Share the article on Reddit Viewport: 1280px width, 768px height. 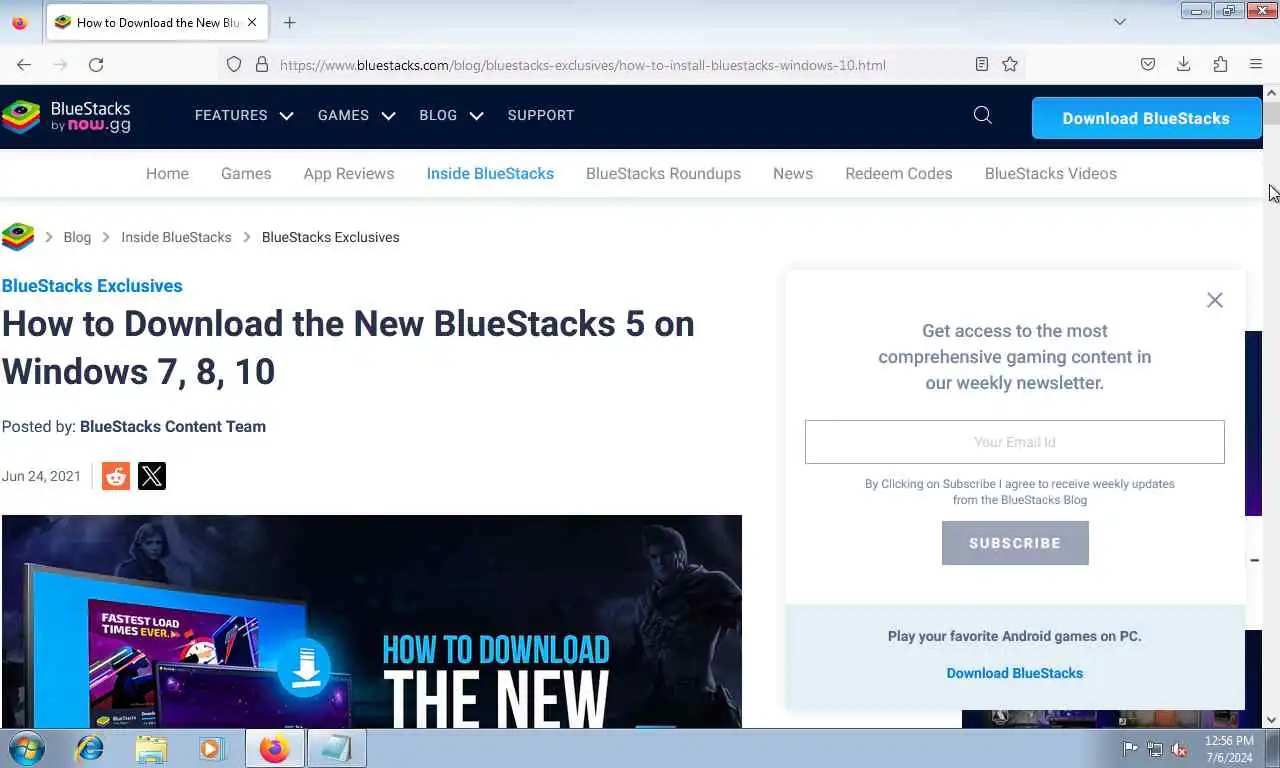pos(116,476)
